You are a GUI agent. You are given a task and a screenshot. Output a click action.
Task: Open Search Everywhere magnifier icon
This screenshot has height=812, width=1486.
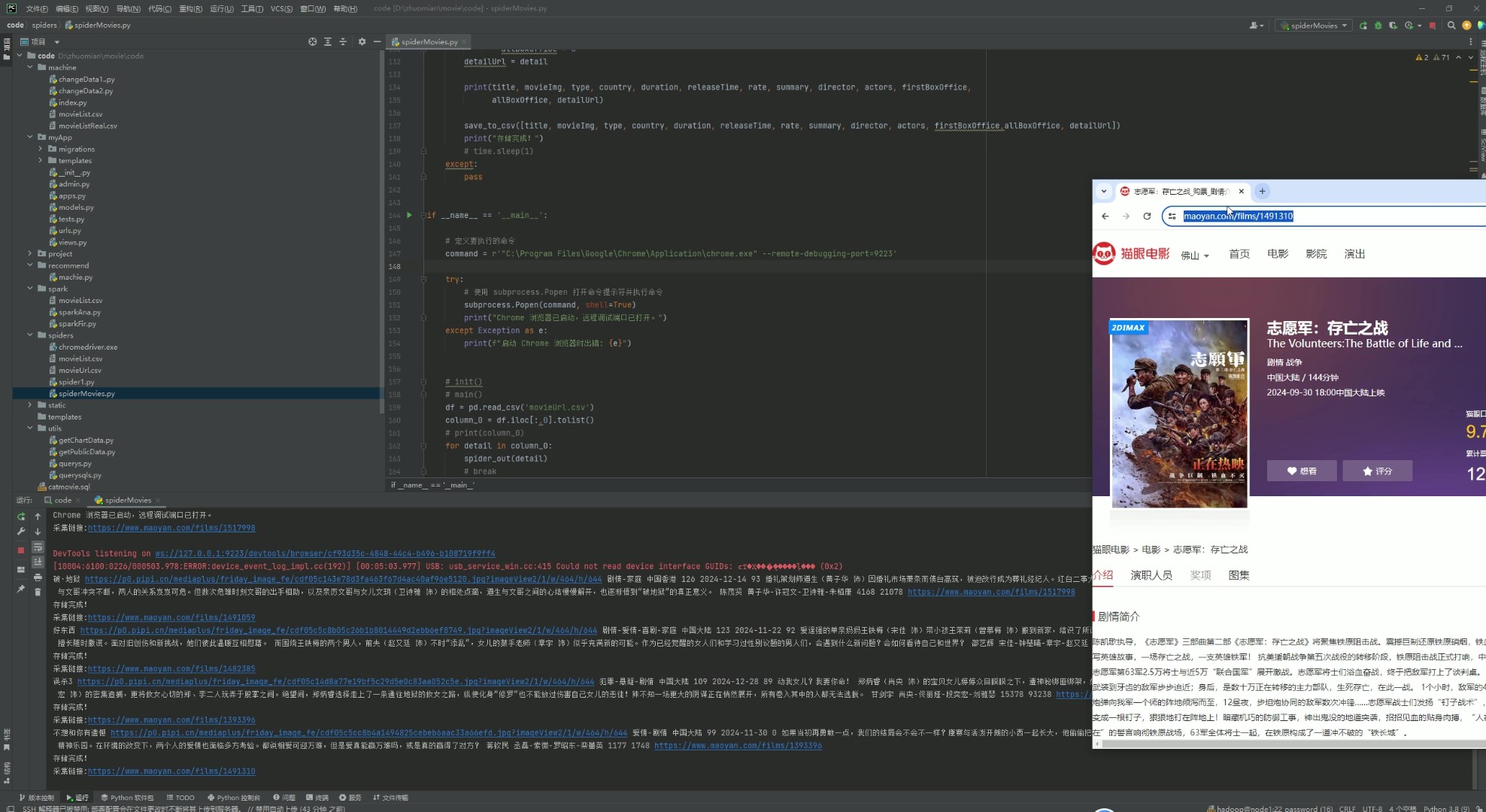coord(1451,26)
